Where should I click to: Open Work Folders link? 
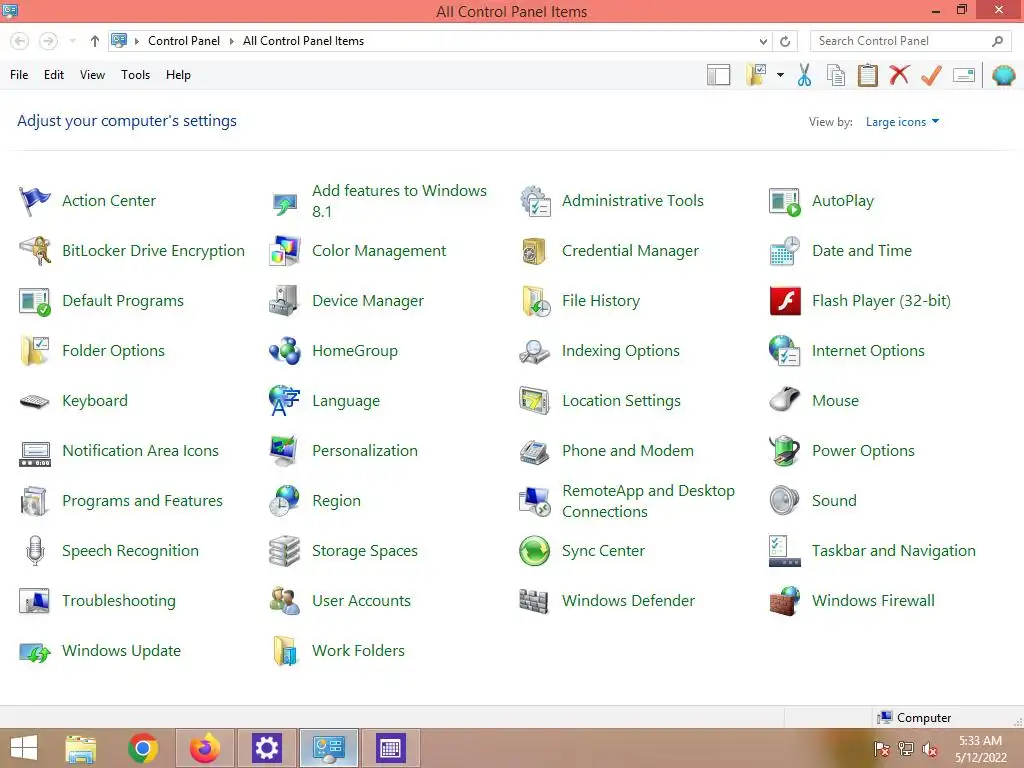coord(358,651)
